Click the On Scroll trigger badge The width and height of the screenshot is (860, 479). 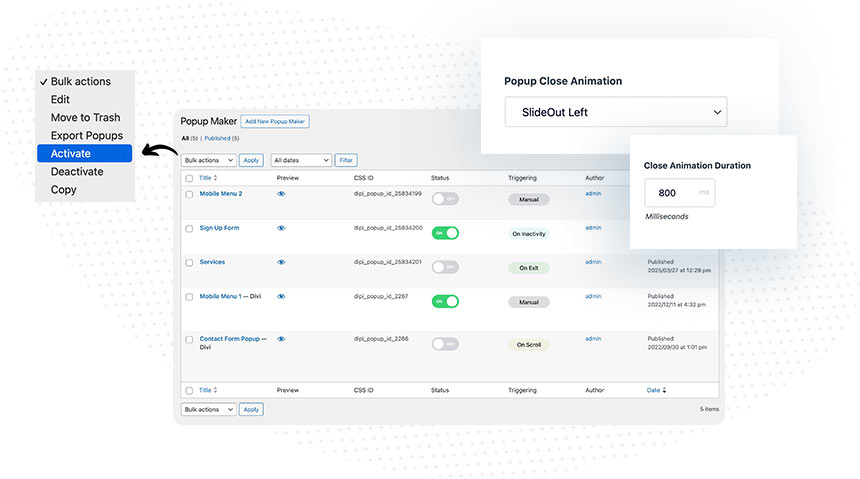(529, 345)
